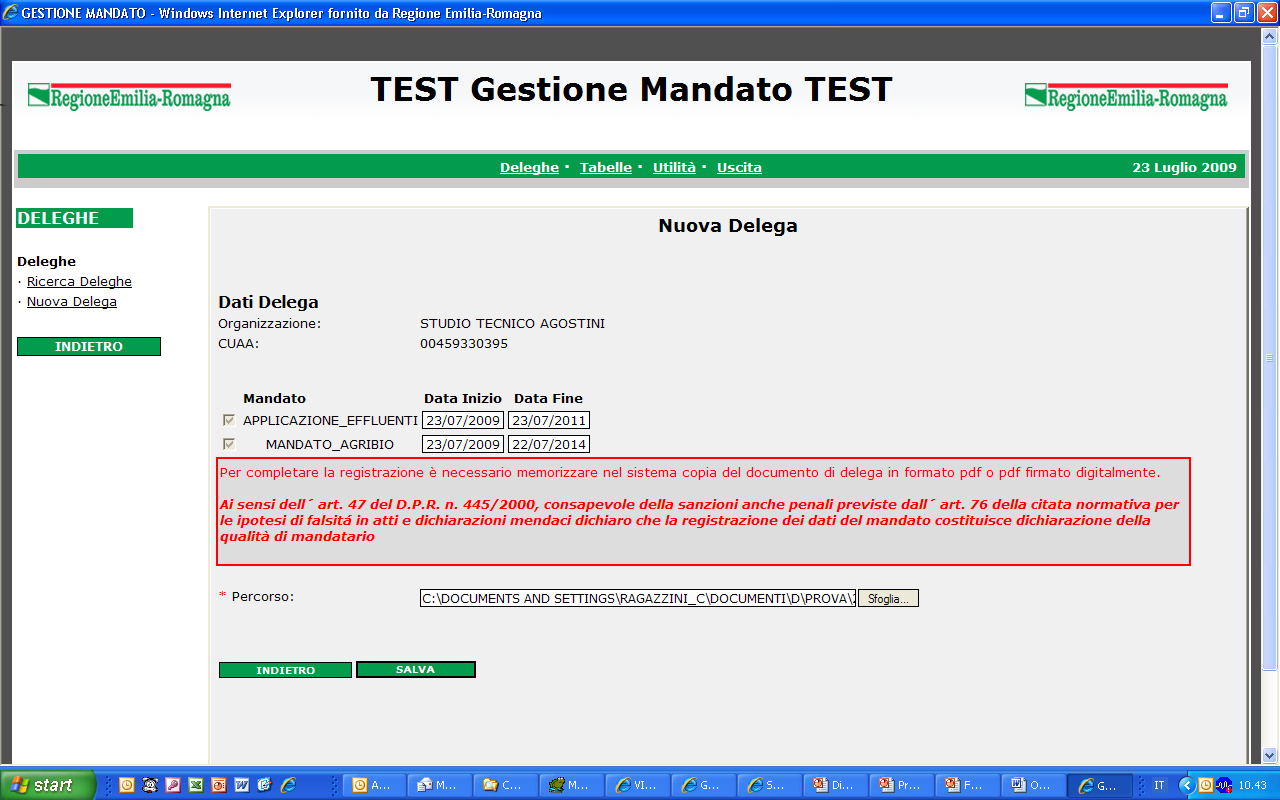Click the taskbar clock showing 10.43

[1253, 785]
